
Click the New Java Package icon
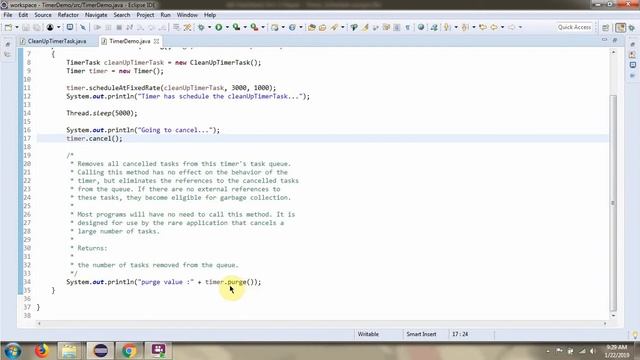(x=275, y=27)
